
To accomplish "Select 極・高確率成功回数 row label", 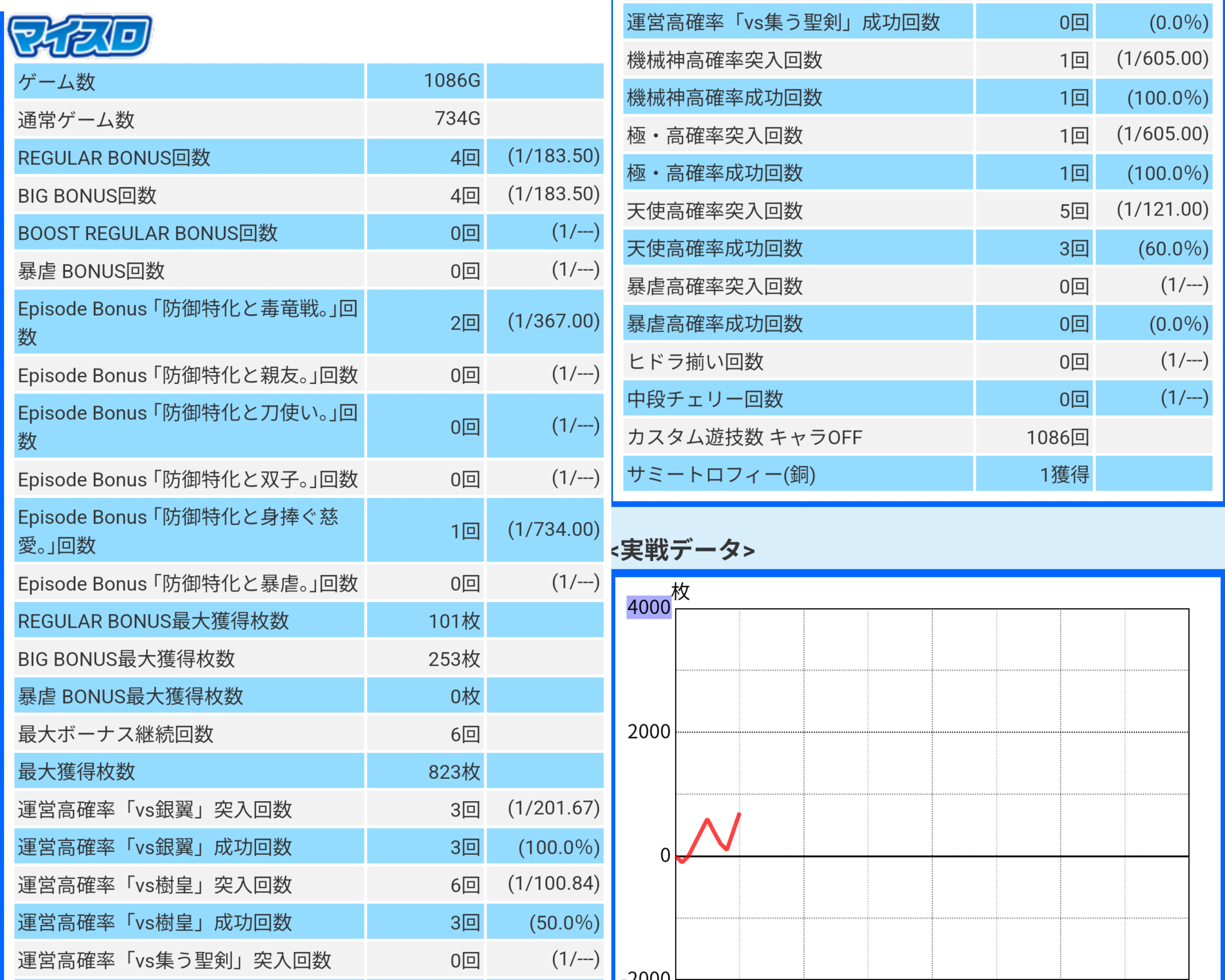I will click(x=715, y=174).
